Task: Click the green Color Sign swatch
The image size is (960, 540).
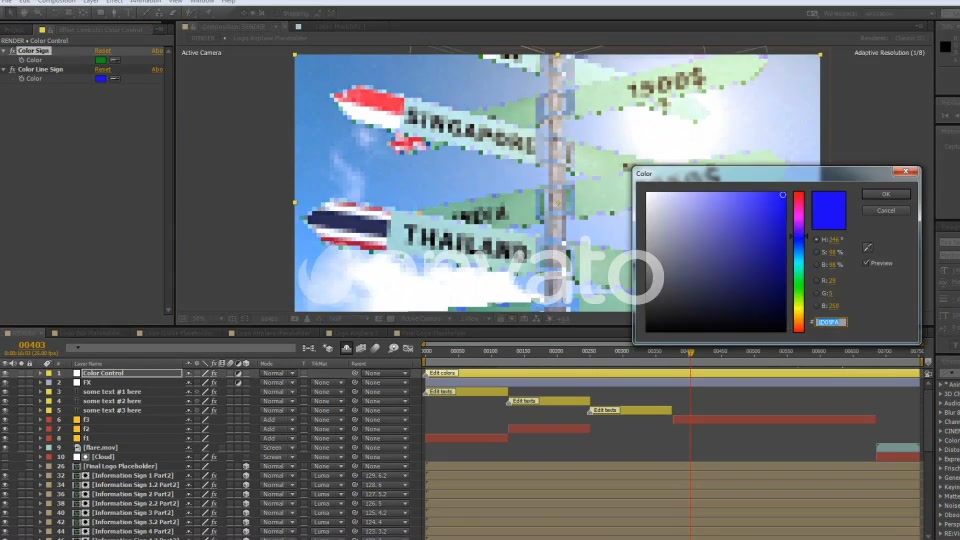Action: click(x=100, y=60)
